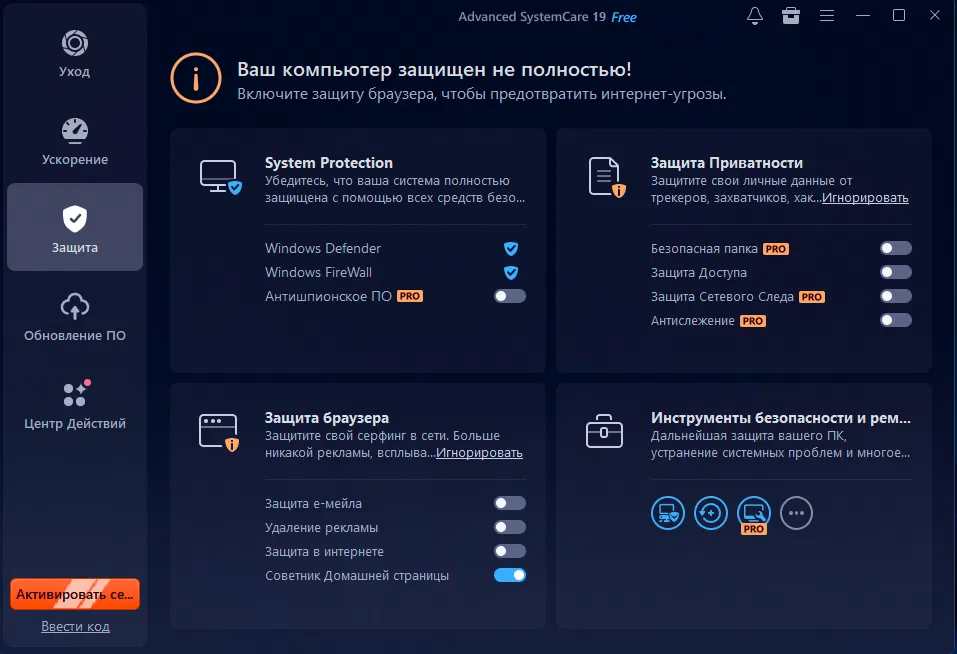This screenshot has width=957, height=654.
Task: Switch to the Уход section
Action: pyautogui.click(x=75, y=54)
